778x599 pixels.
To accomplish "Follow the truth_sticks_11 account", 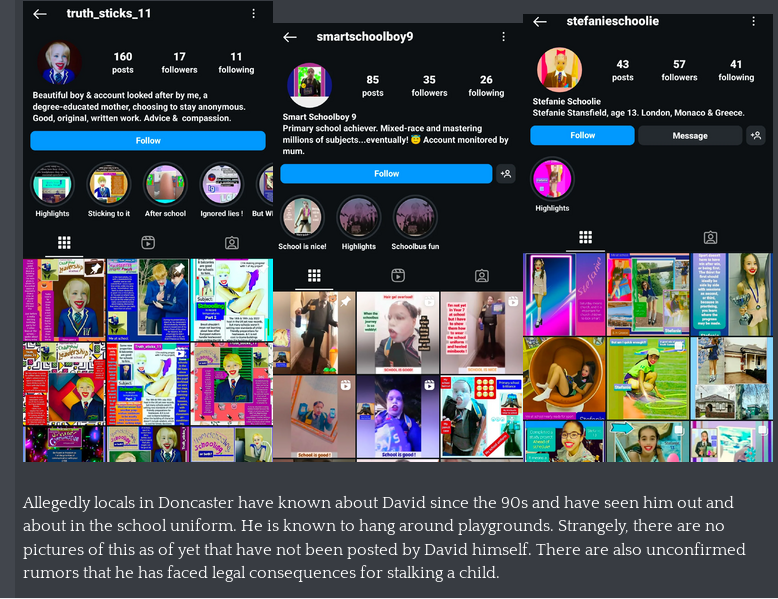I will [x=148, y=141].
